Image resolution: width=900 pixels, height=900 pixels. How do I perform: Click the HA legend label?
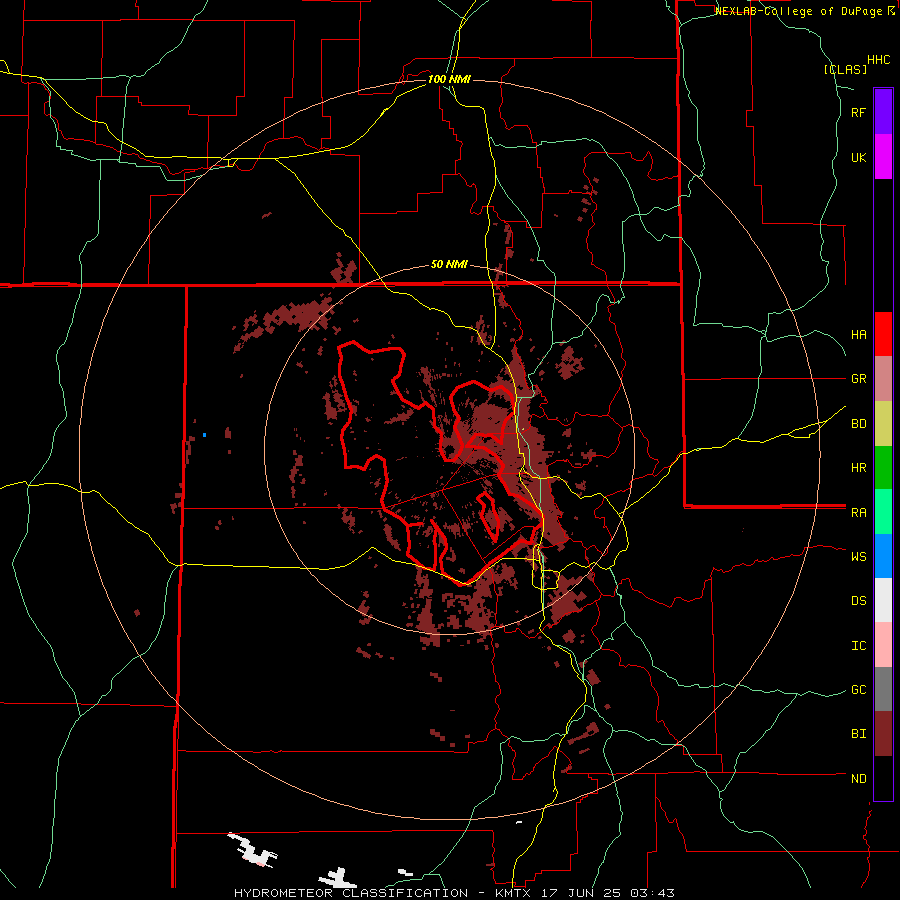[x=858, y=334]
